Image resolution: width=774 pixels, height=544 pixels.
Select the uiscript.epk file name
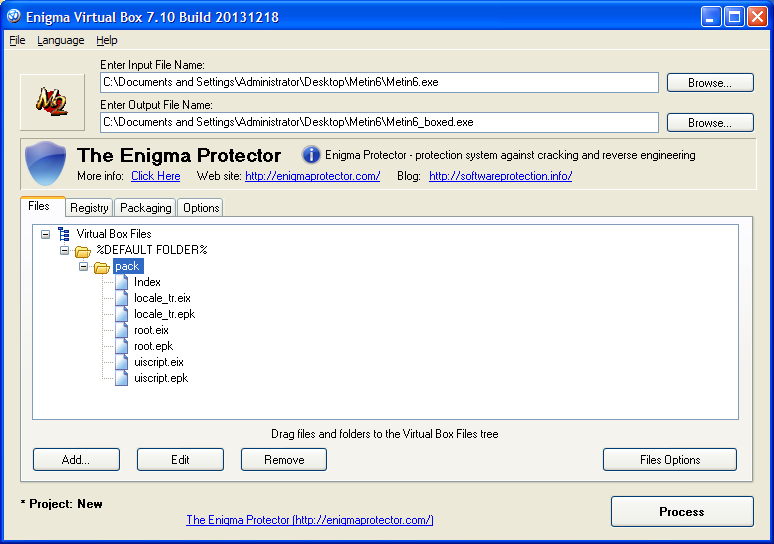point(161,378)
